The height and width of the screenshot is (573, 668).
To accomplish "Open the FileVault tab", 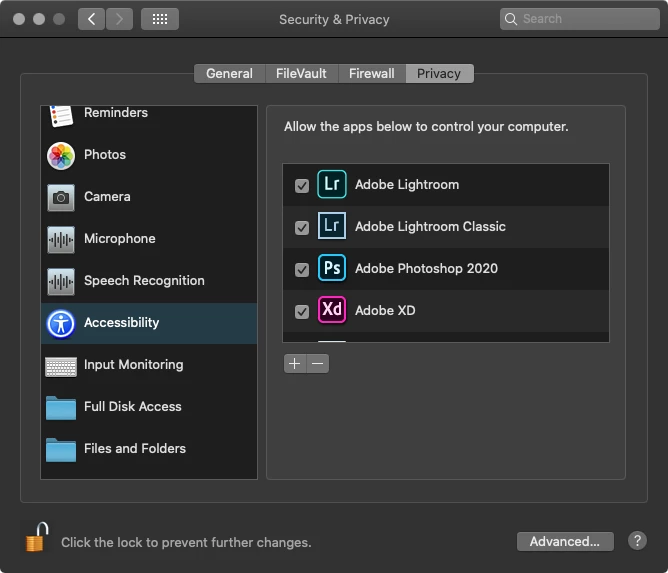I will (301, 74).
